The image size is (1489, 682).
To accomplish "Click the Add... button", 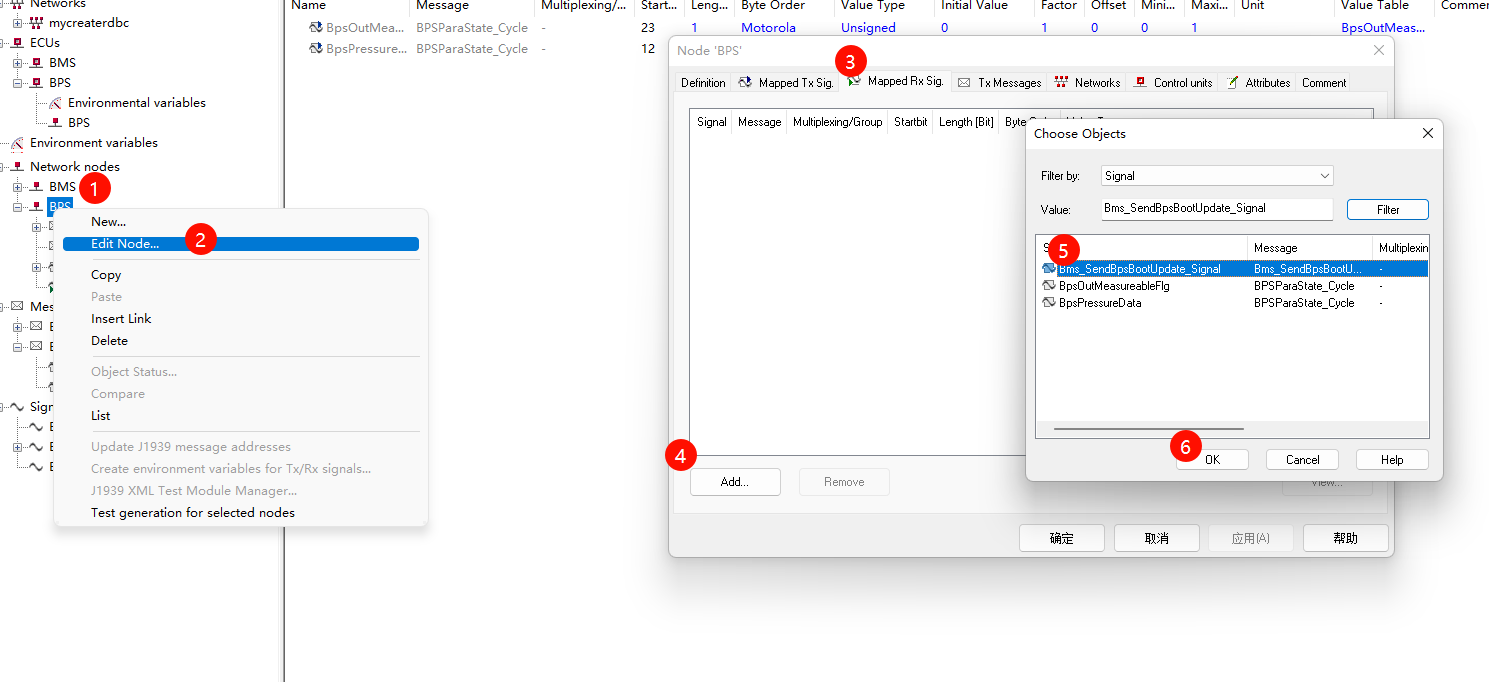I will coord(735,482).
